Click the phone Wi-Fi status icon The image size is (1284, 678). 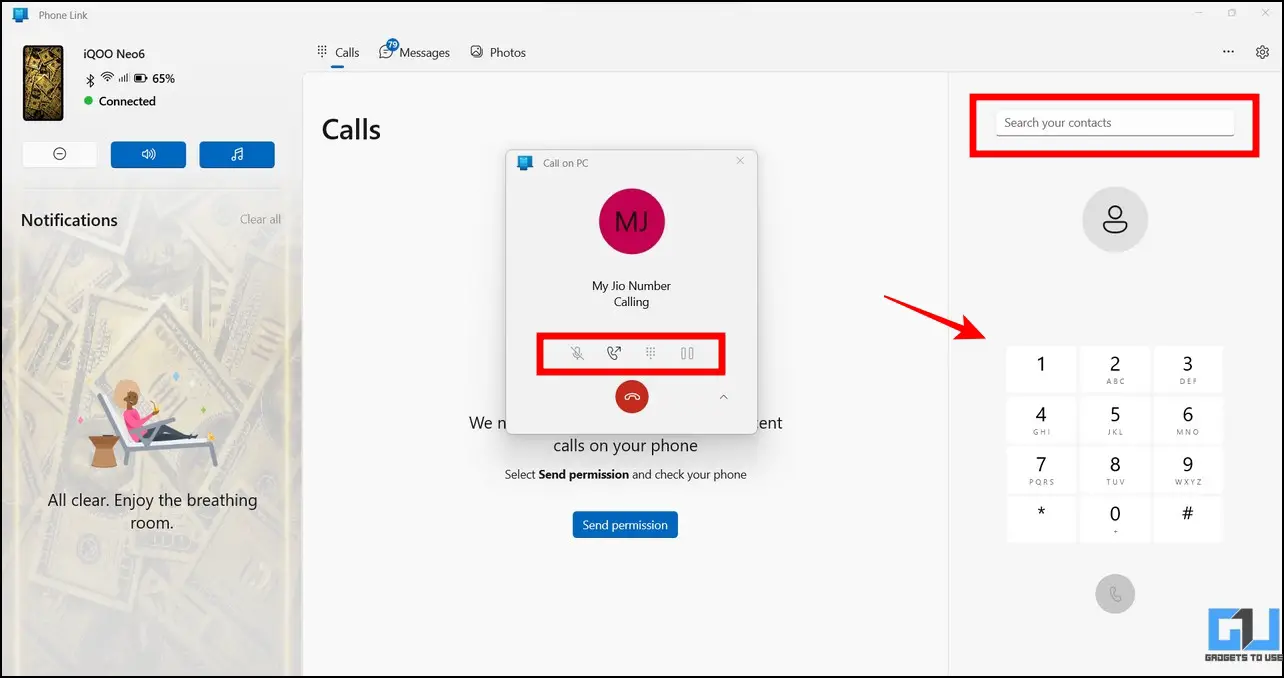(107, 78)
